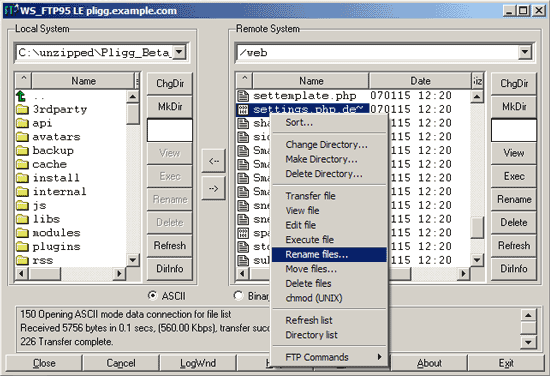Open the remote /web path dropdown

coord(525,52)
